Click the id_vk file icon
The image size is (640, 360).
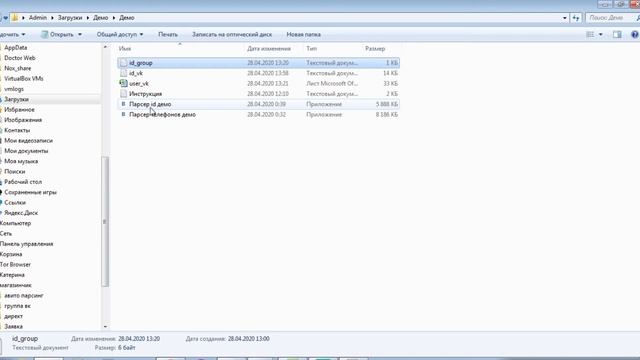[x=123, y=73]
